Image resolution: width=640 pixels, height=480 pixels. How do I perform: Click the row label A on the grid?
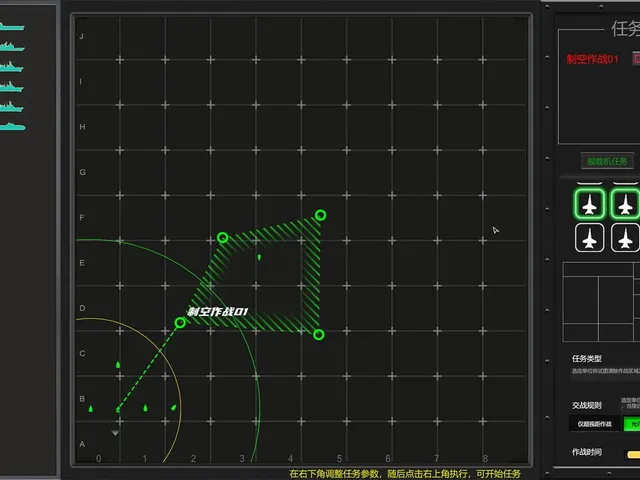coord(82,444)
